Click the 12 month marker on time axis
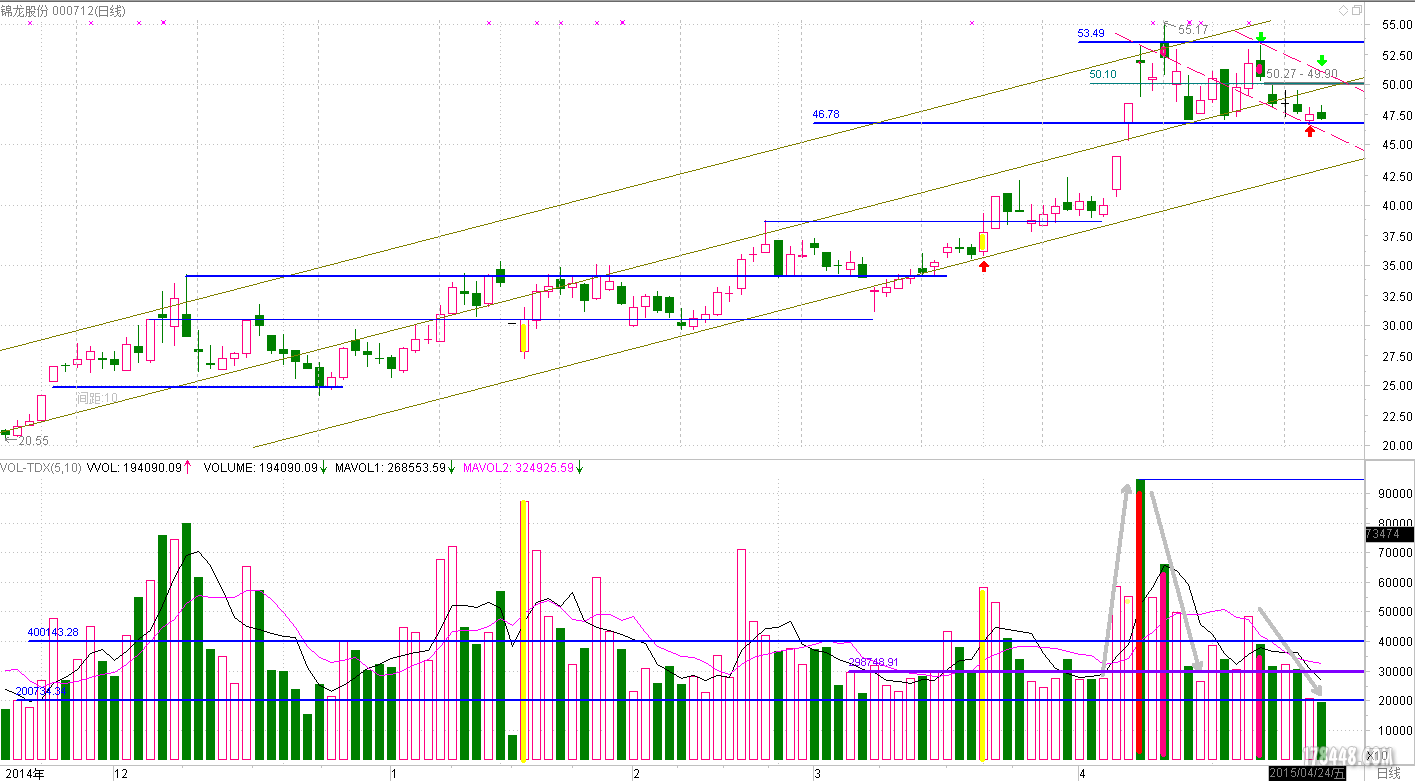The height and width of the screenshot is (781, 1415). point(121,774)
